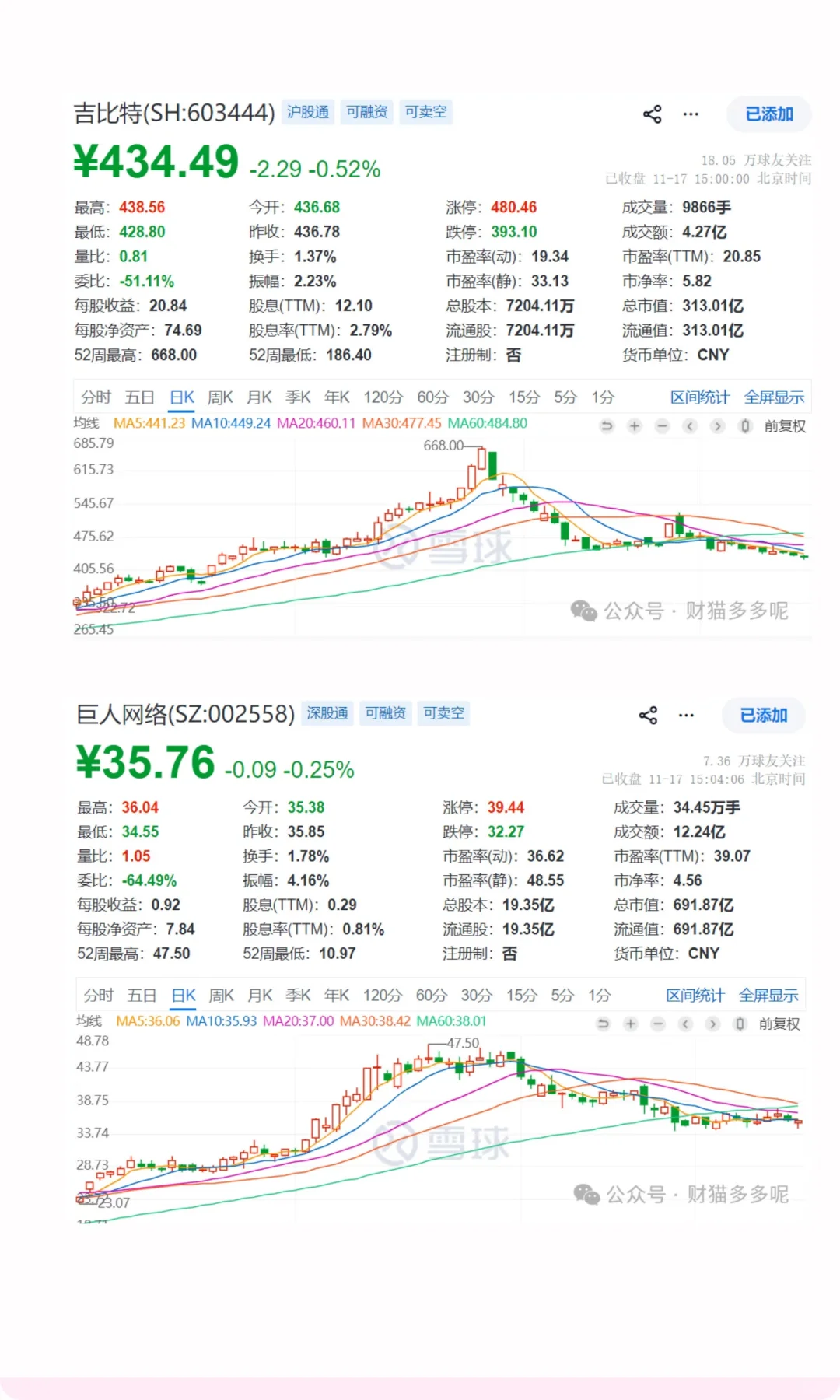
Task: Select the 120分 tab in 吉比特 chart
Action: pyautogui.click(x=383, y=397)
